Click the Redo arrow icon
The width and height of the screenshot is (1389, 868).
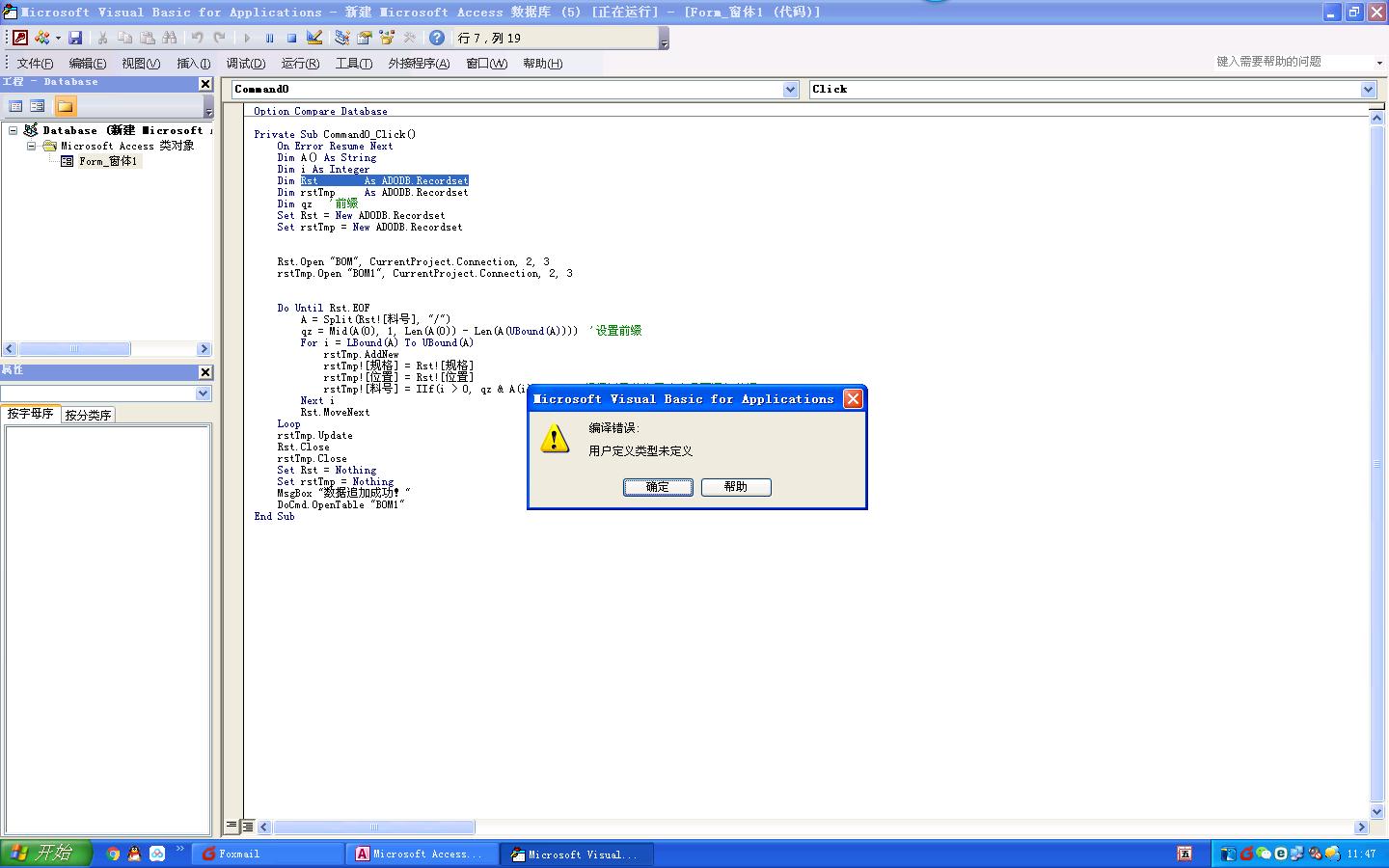(x=220, y=38)
